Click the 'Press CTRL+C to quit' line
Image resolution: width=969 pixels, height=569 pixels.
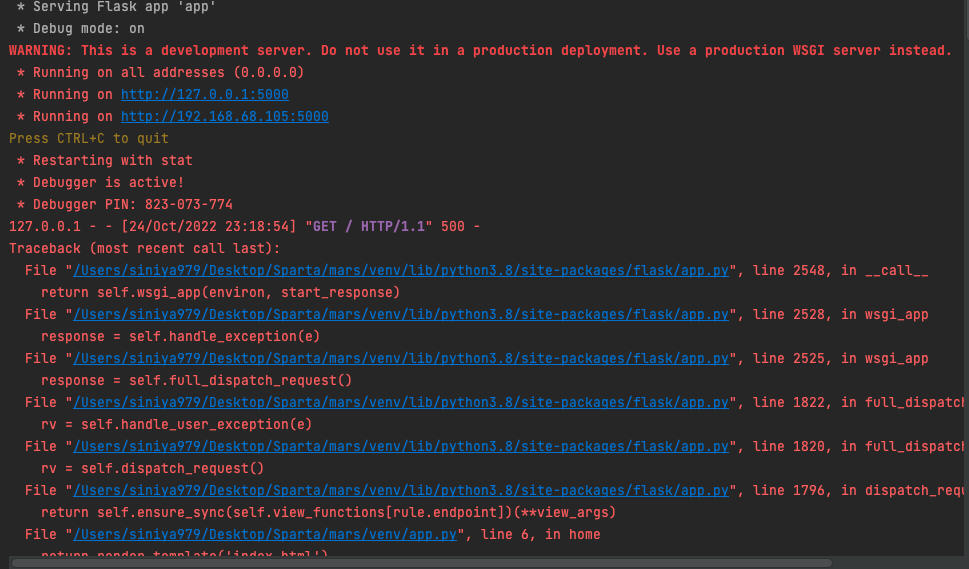click(x=88, y=138)
